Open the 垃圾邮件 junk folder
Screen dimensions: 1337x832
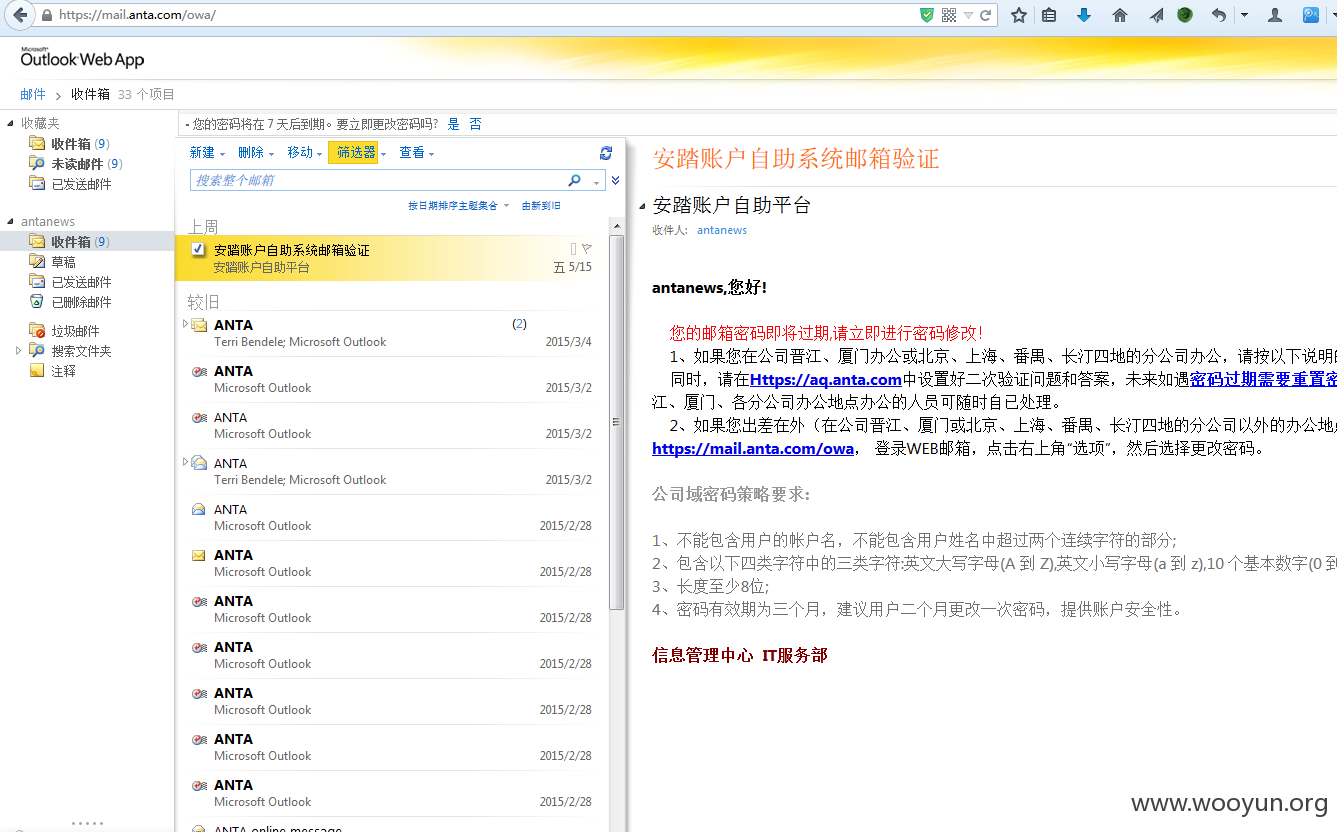pyautogui.click(x=75, y=331)
